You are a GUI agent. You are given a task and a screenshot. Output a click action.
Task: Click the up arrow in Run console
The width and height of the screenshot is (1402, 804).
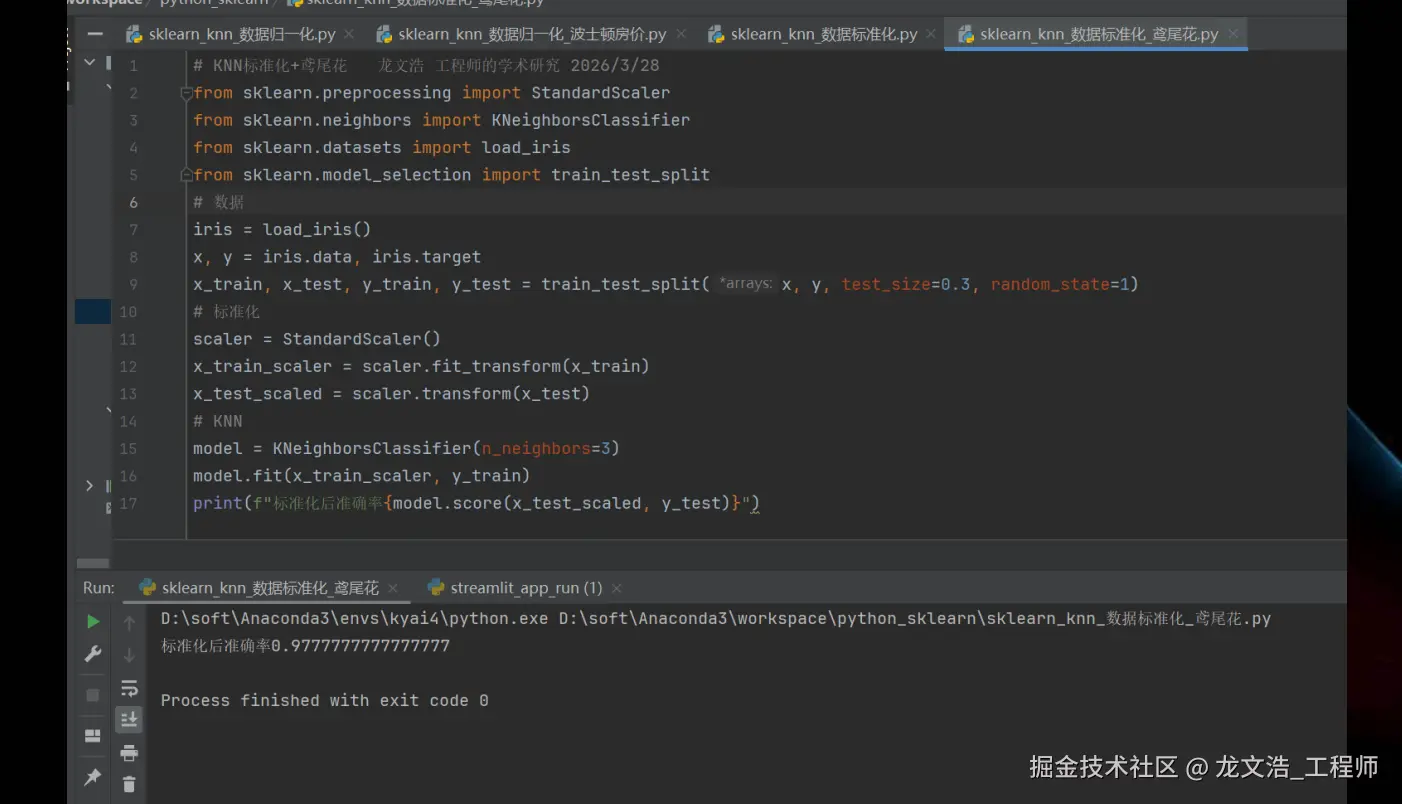click(x=129, y=623)
